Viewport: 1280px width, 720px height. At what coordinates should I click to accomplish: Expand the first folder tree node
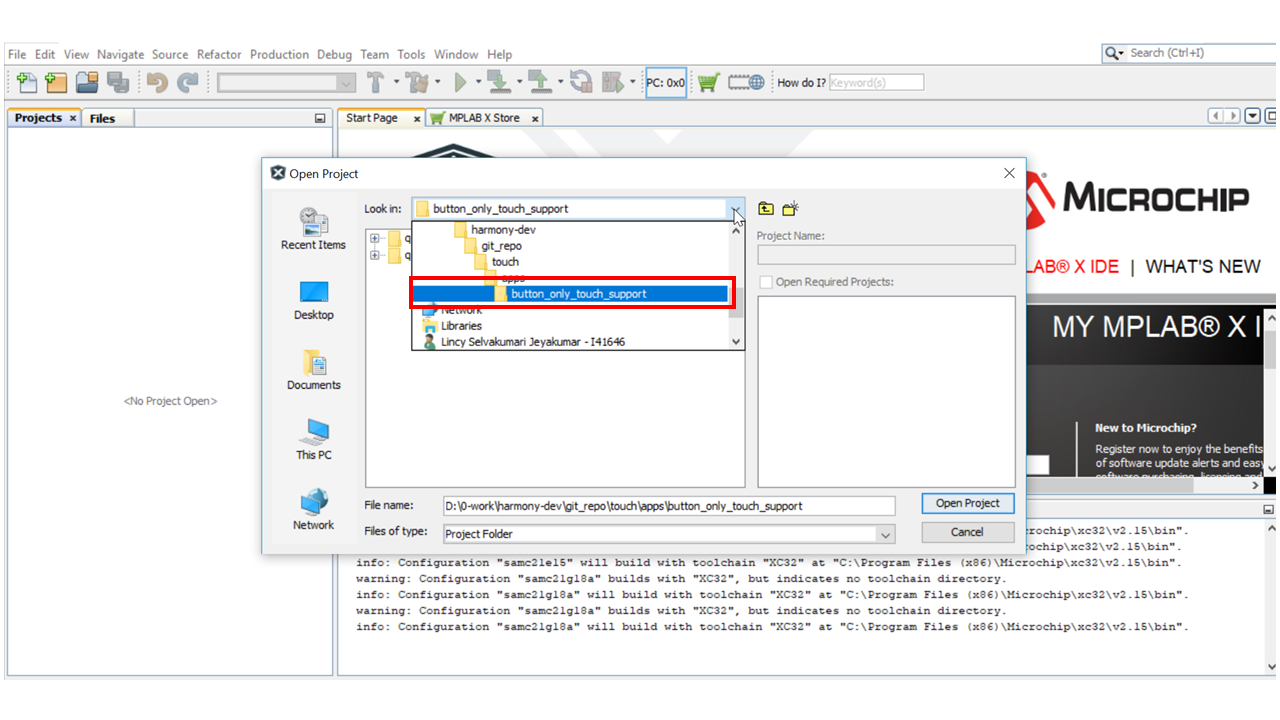tap(375, 238)
